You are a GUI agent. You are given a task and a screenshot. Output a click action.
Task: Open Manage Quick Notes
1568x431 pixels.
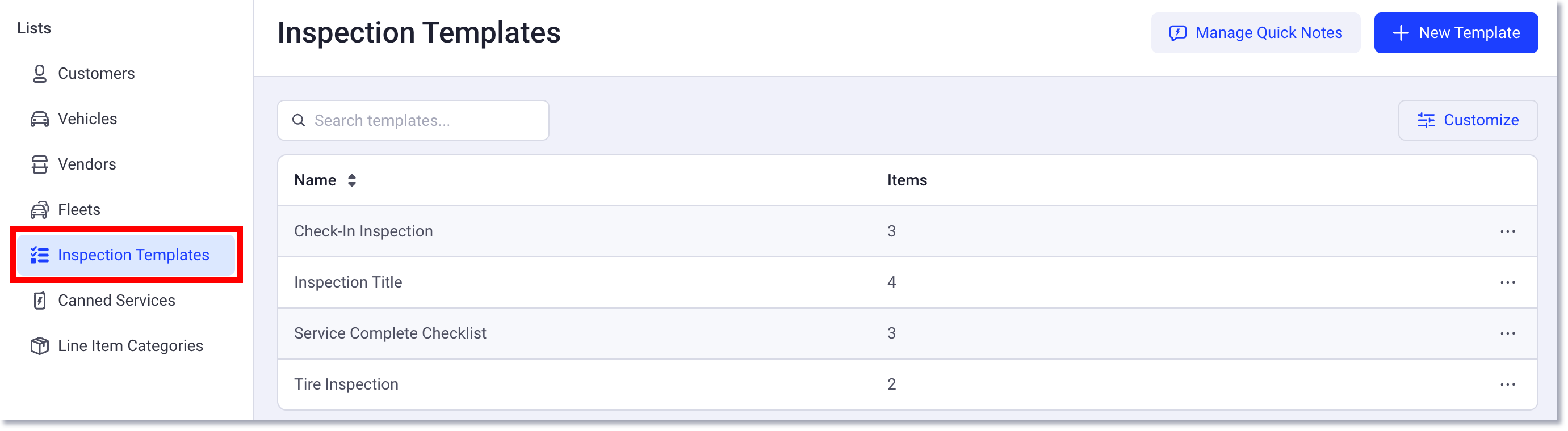point(1255,33)
